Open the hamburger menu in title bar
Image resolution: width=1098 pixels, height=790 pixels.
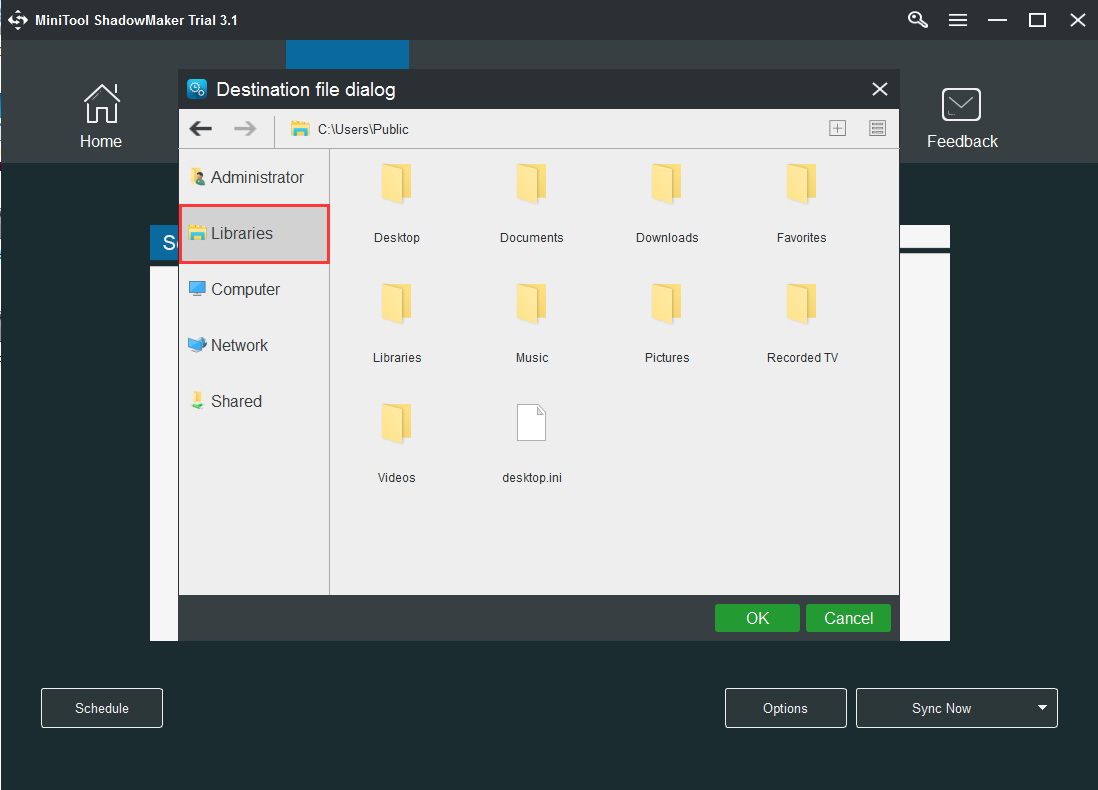pos(958,20)
